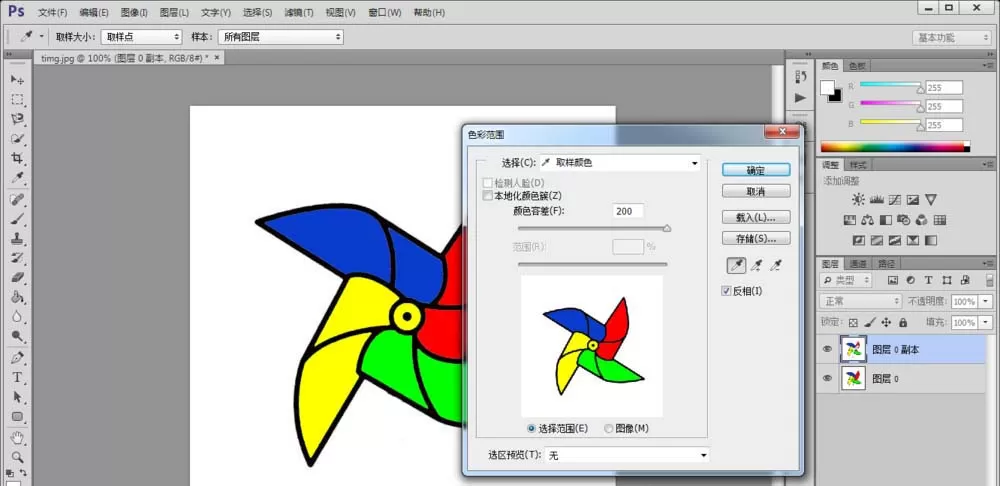The width and height of the screenshot is (1000, 486).
Task: Select the Crop tool
Action: point(17,158)
